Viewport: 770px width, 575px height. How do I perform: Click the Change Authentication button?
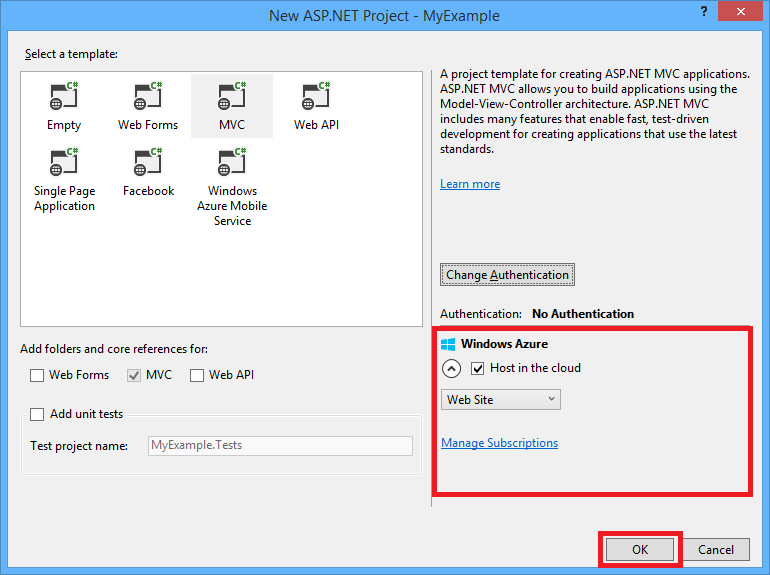pos(507,274)
